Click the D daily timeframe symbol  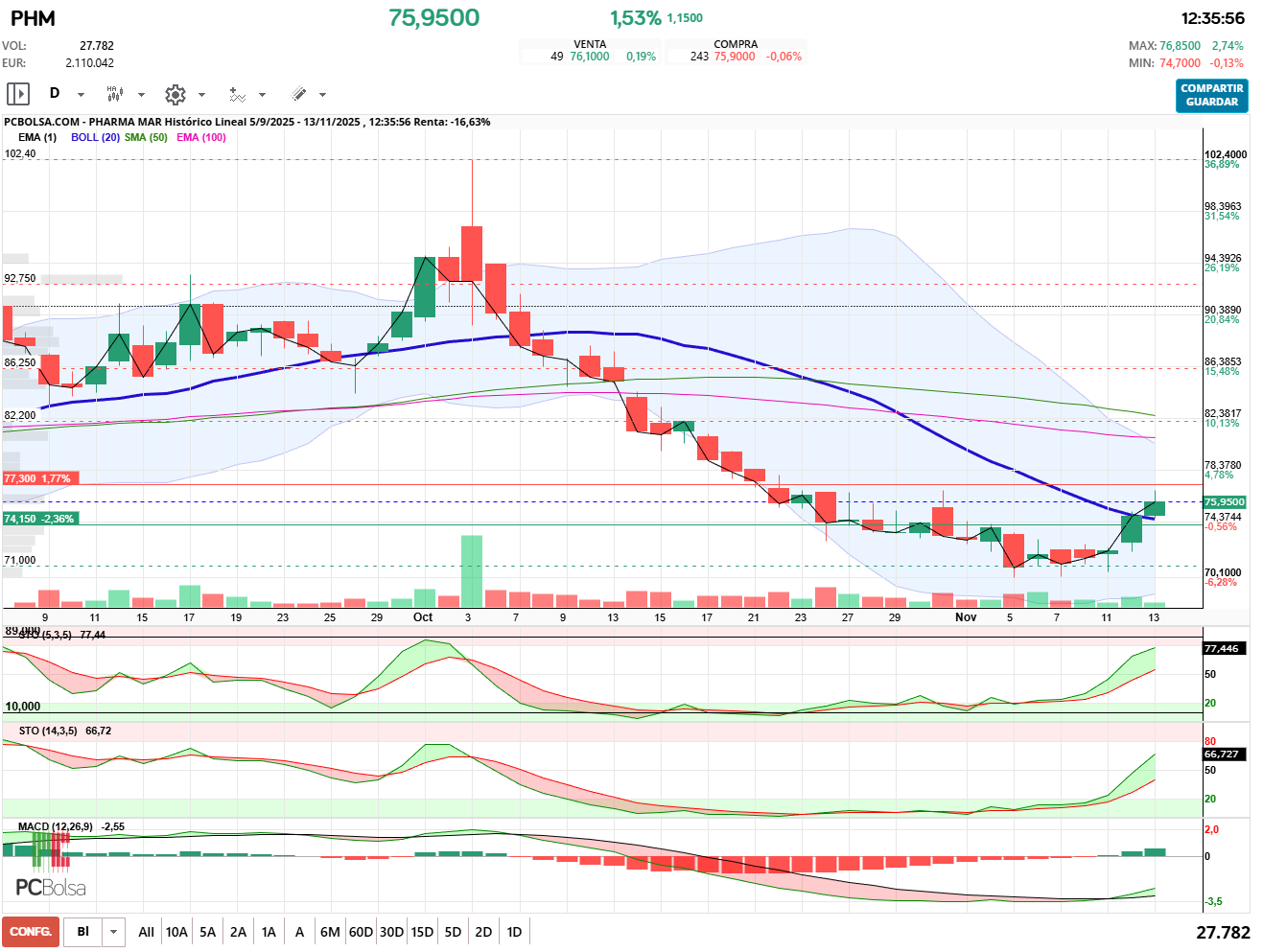coord(55,93)
